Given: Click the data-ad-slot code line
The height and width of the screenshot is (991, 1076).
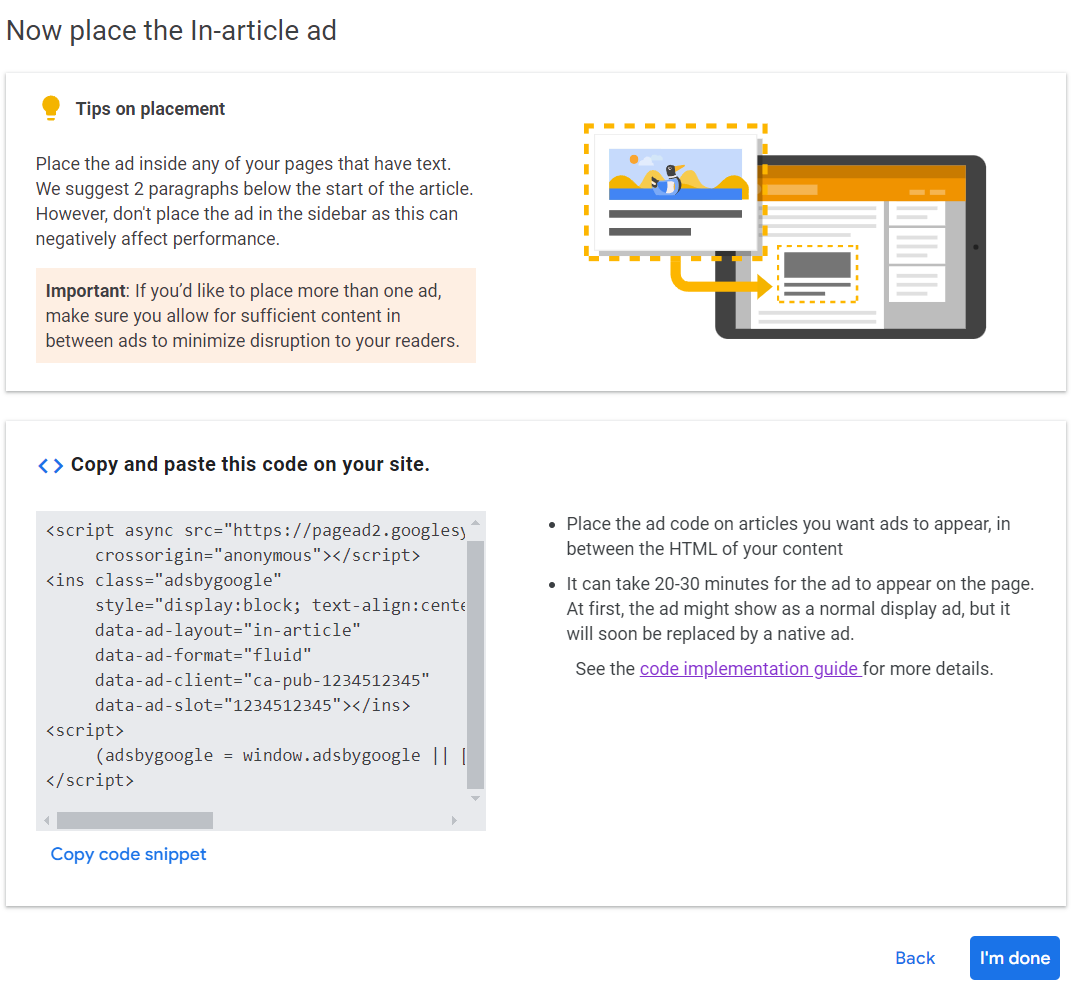Looking at the screenshot, I should pyautogui.click(x=253, y=705).
